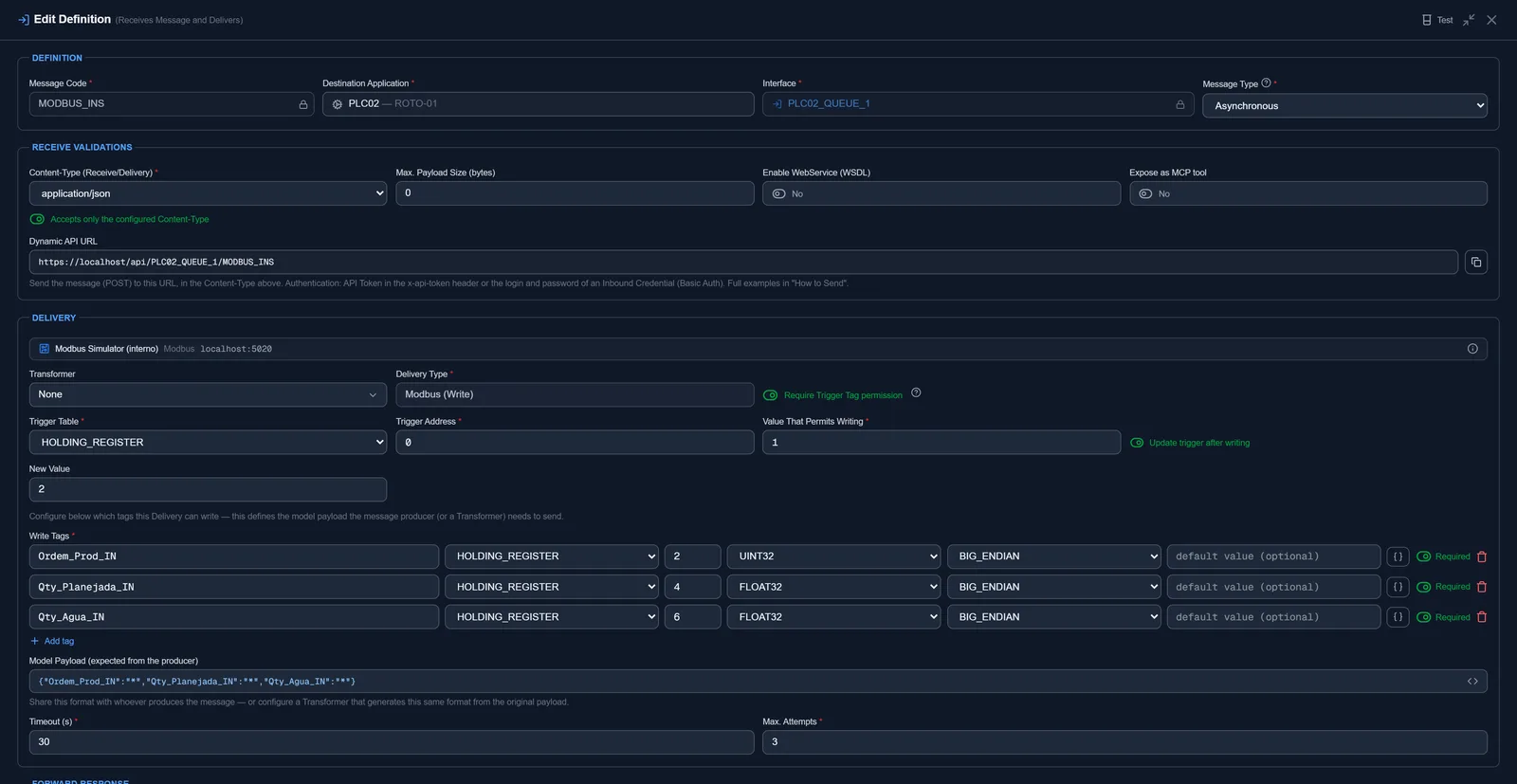Open register type dropdown for Ordem_Prod_IN

click(x=552, y=556)
